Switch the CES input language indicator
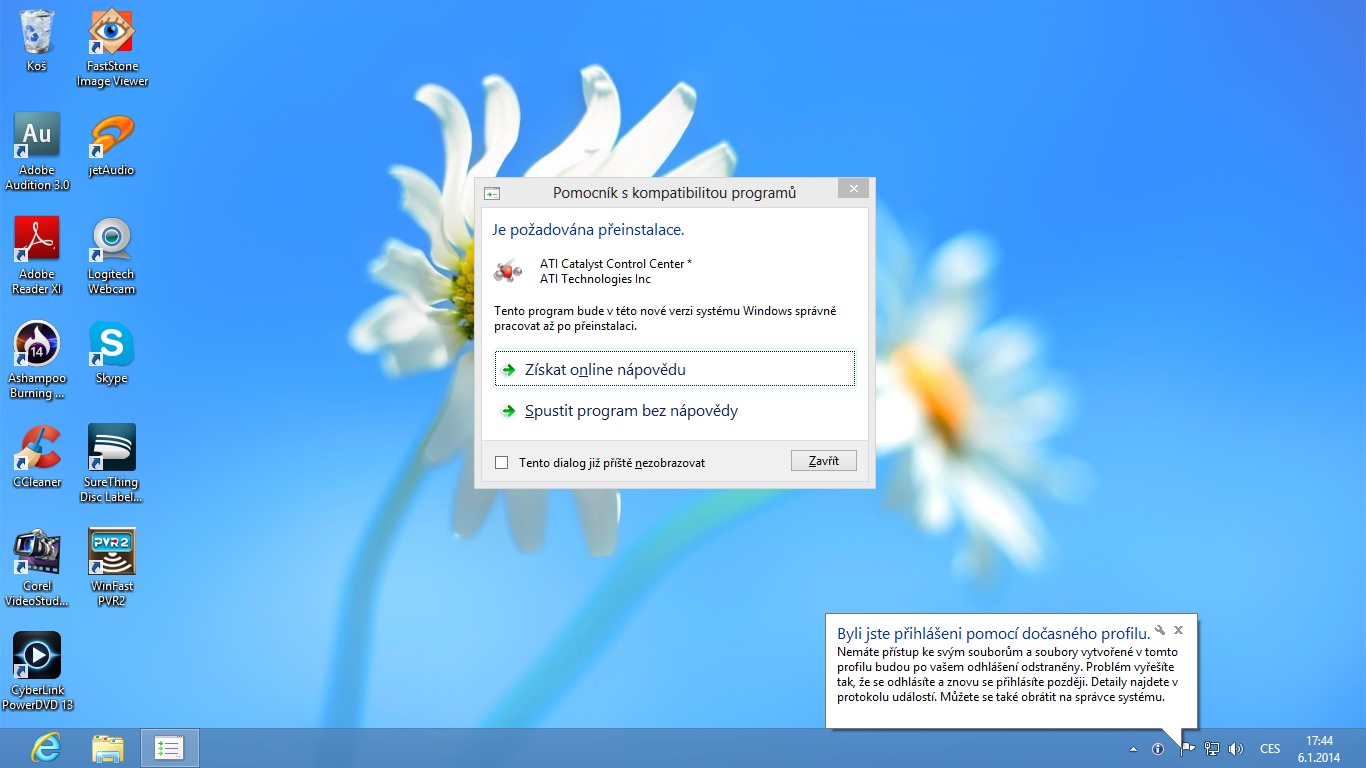Image resolution: width=1366 pixels, height=768 pixels. point(1270,749)
